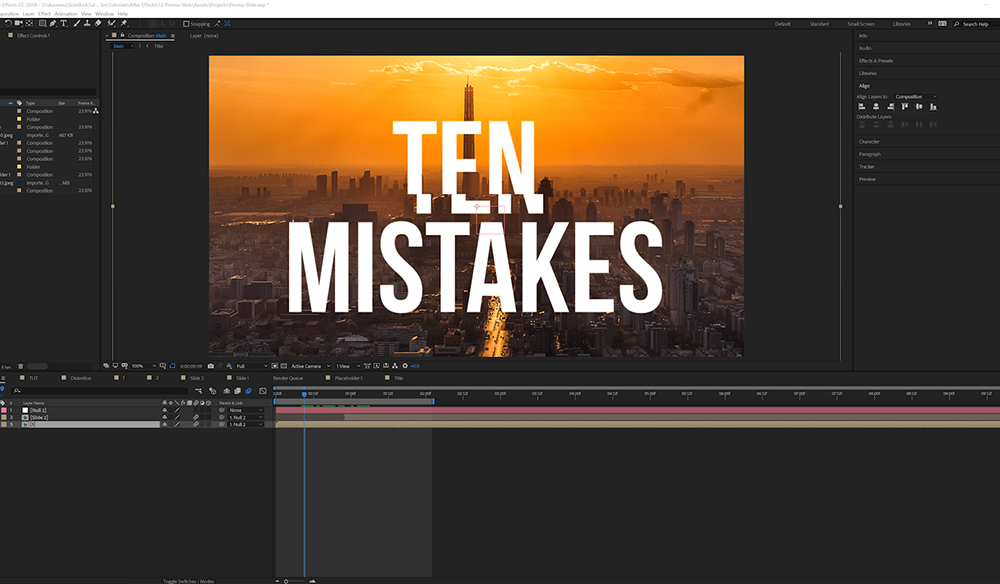Screen dimensions: 1000x584
Task: Select the Pen tool
Action: tap(52, 22)
